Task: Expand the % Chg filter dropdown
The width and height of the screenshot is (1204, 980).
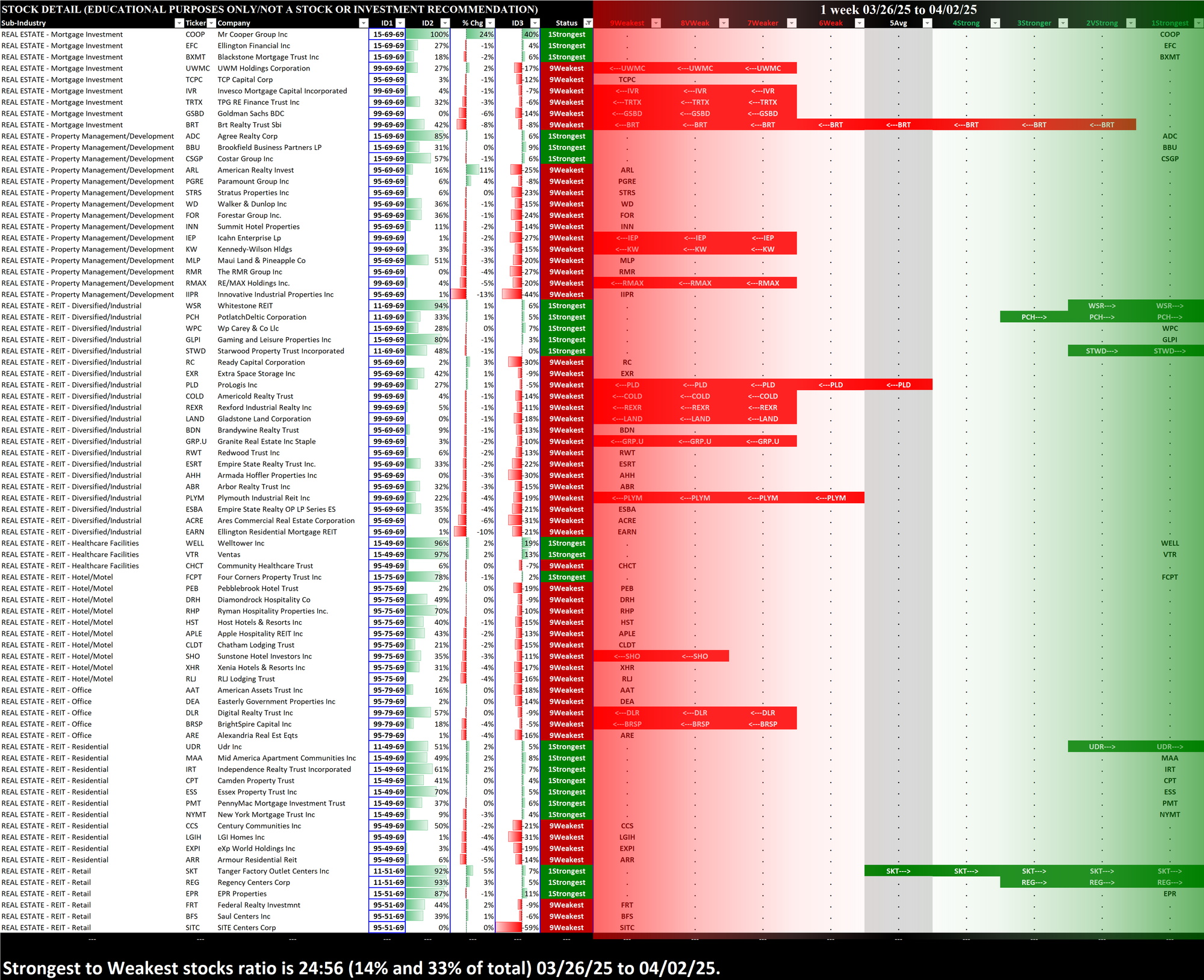Action: click(x=490, y=23)
